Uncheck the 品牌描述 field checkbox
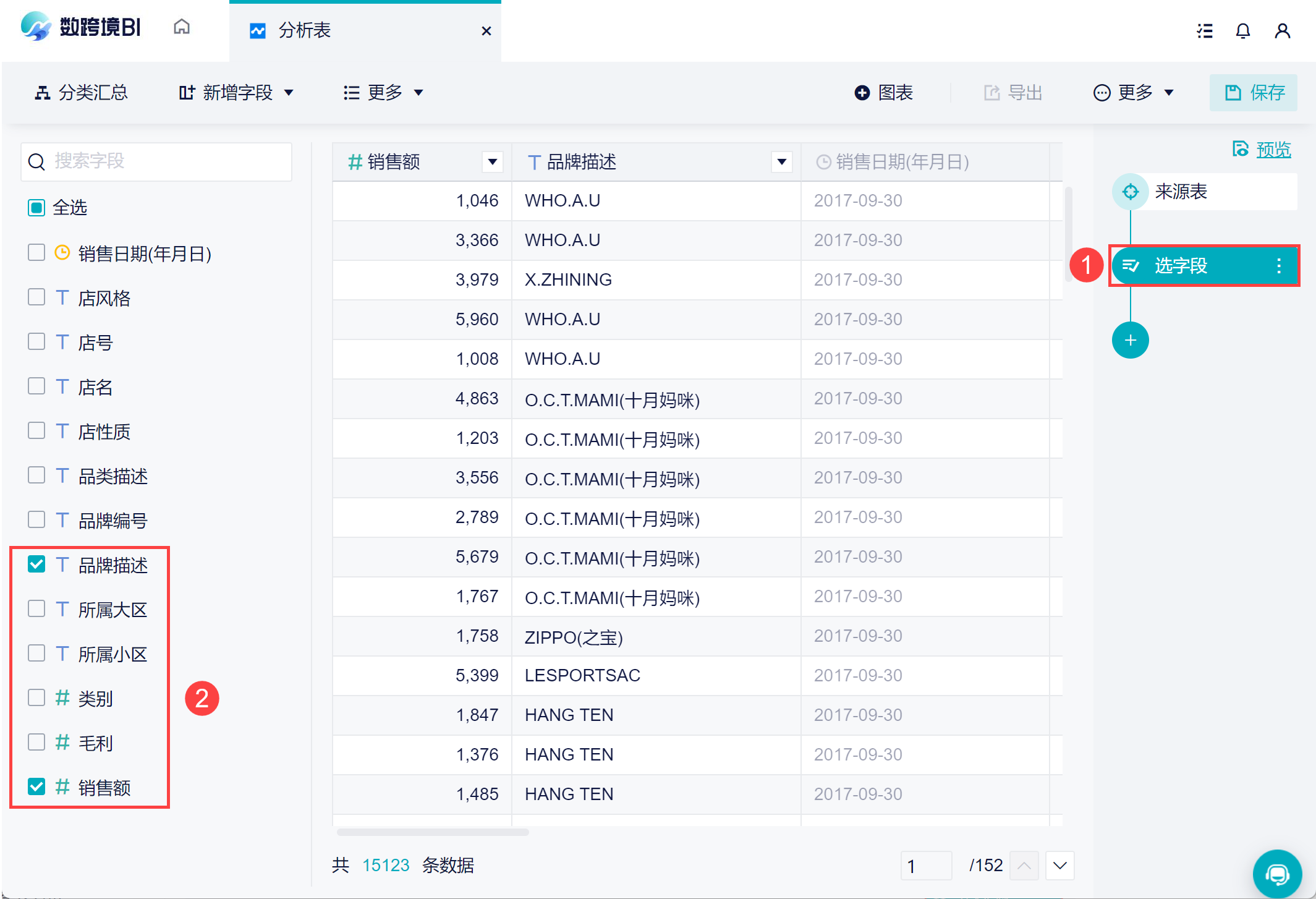The height and width of the screenshot is (899, 1316). pyautogui.click(x=36, y=565)
